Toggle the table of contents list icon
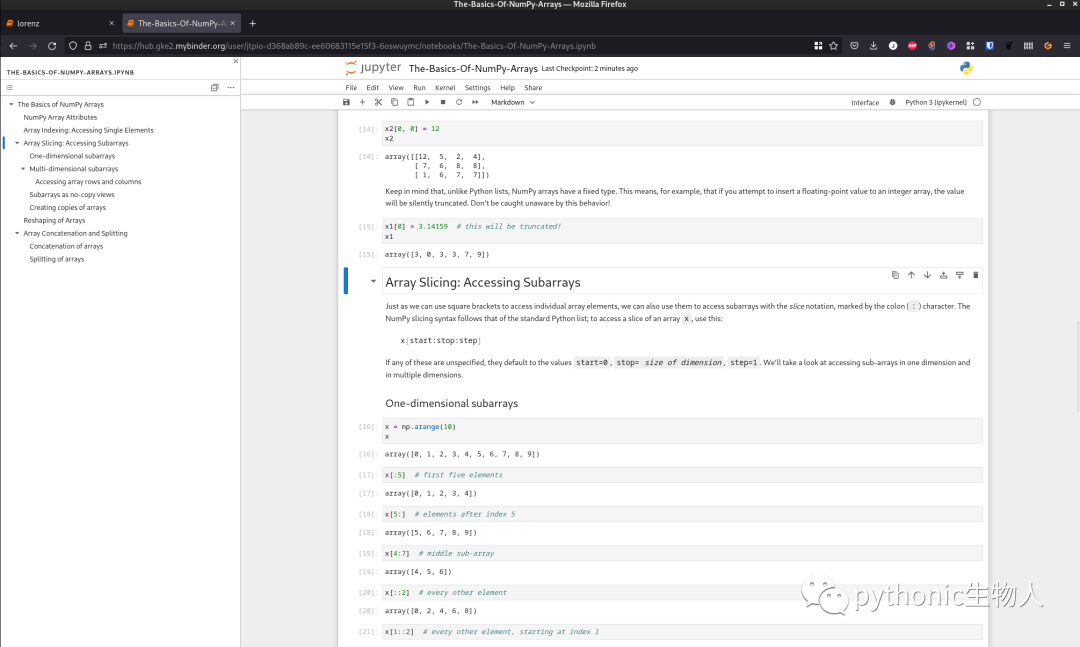1080x647 pixels. [10, 88]
